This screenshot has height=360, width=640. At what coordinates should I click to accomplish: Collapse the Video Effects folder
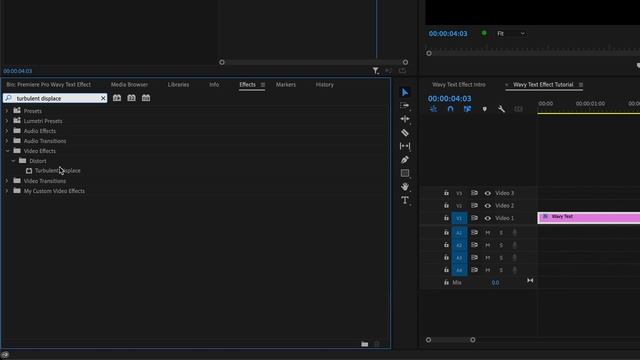coord(7,151)
